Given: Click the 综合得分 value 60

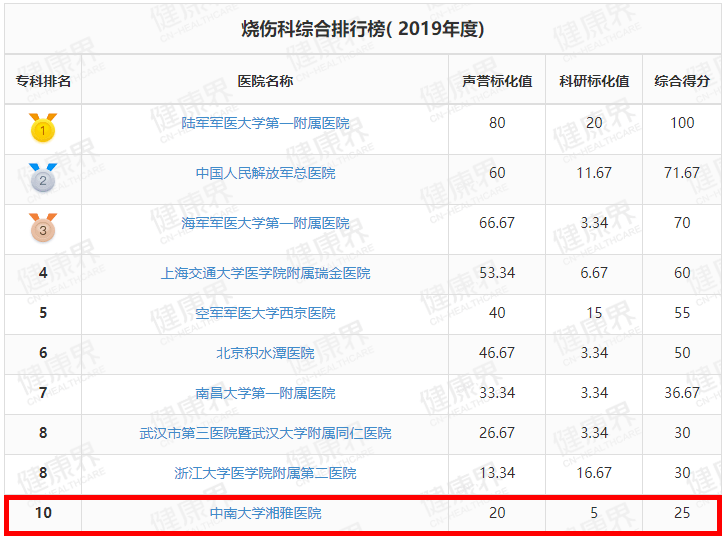Looking at the screenshot, I should coord(682,273).
